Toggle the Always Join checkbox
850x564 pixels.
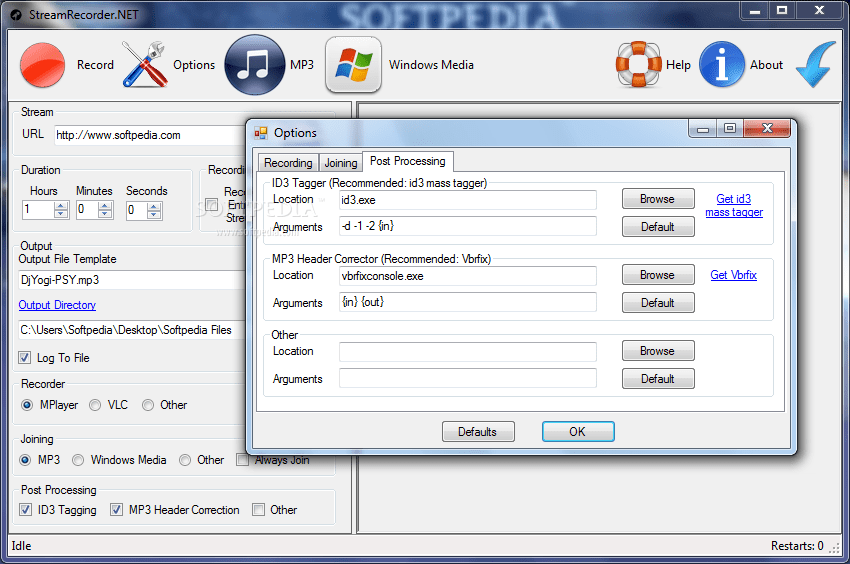coord(242,460)
